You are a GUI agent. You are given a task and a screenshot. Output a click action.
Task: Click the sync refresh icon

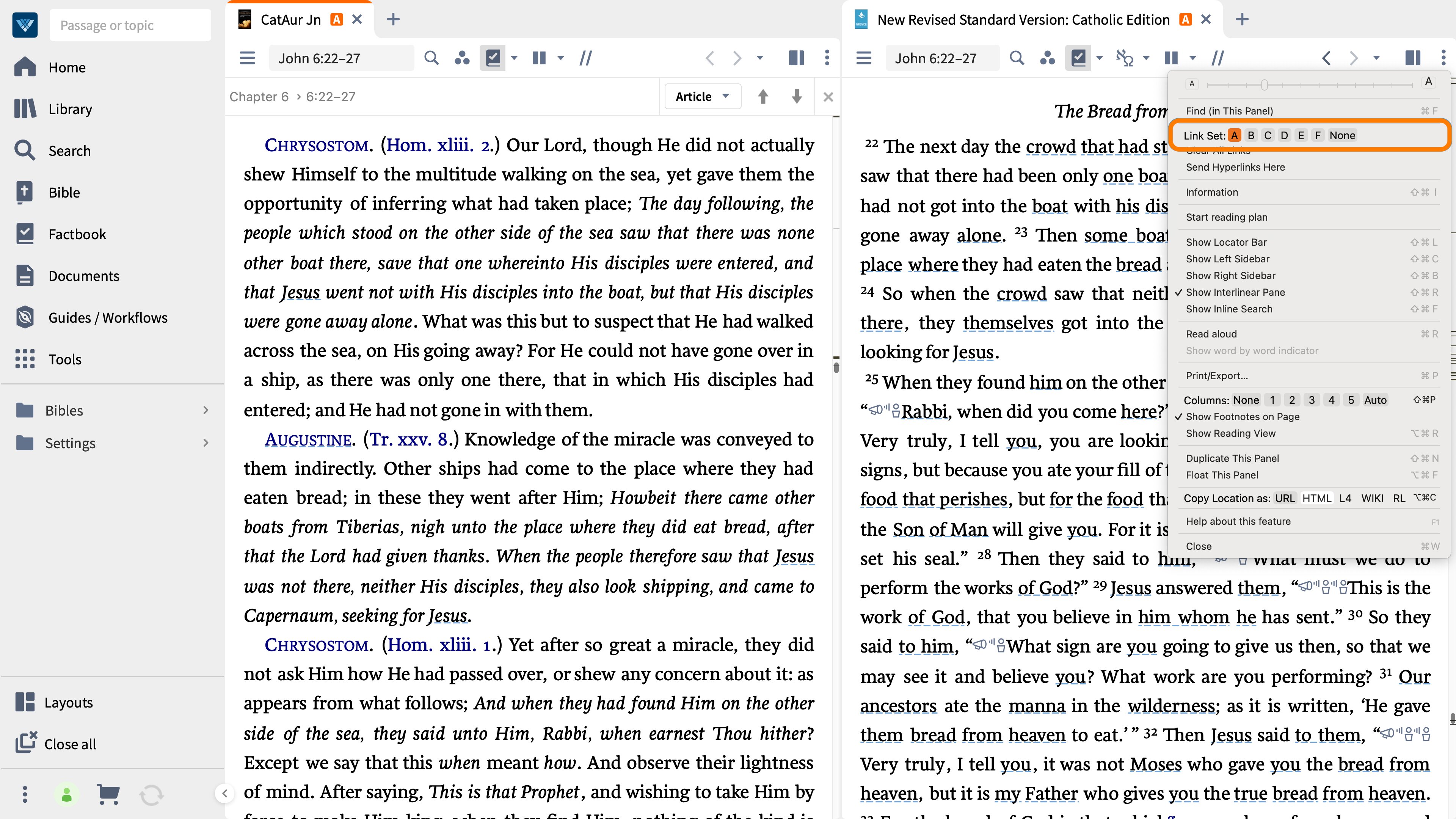click(x=152, y=795)
